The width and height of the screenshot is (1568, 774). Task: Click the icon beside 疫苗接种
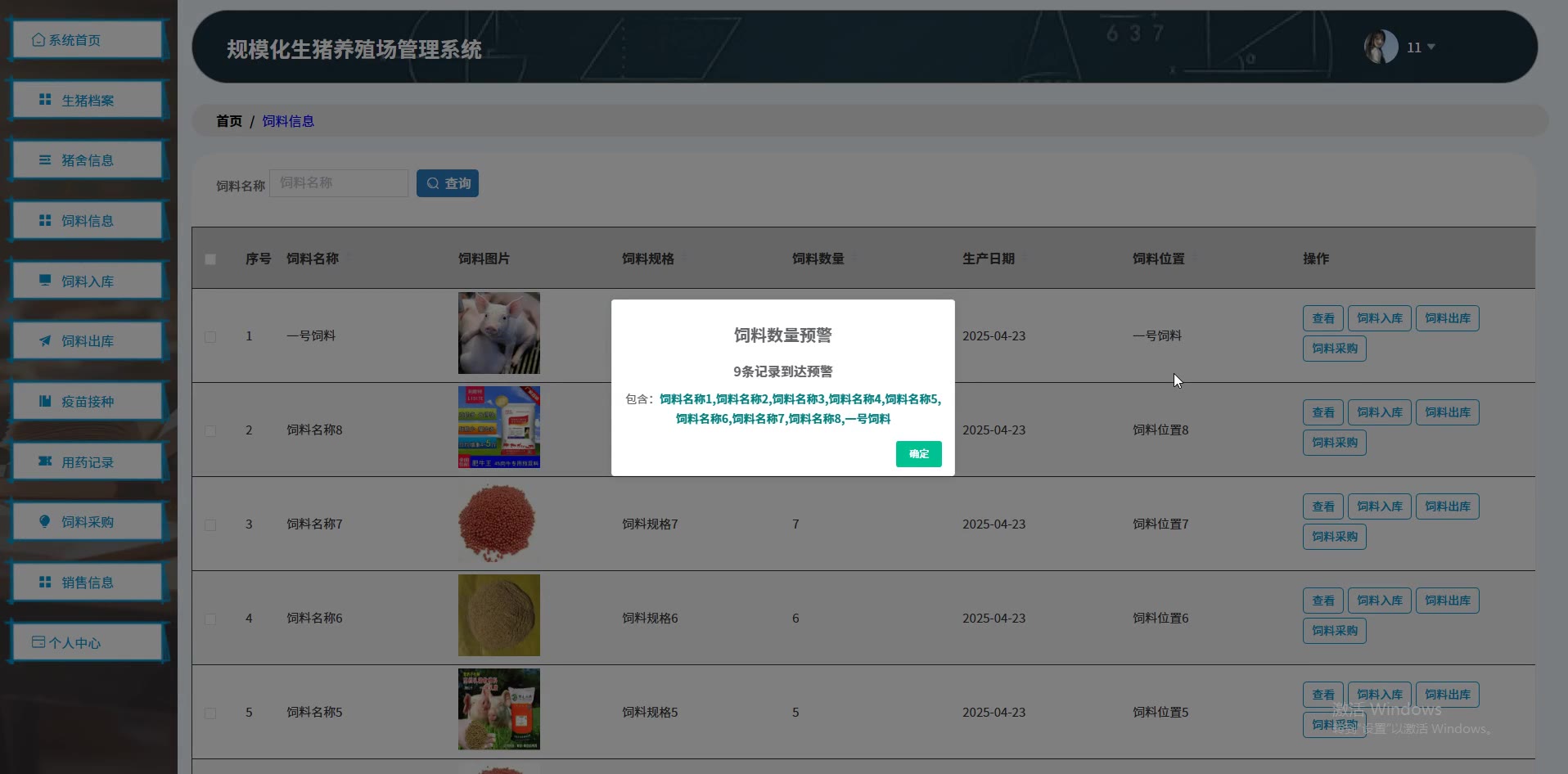[45, 402]
